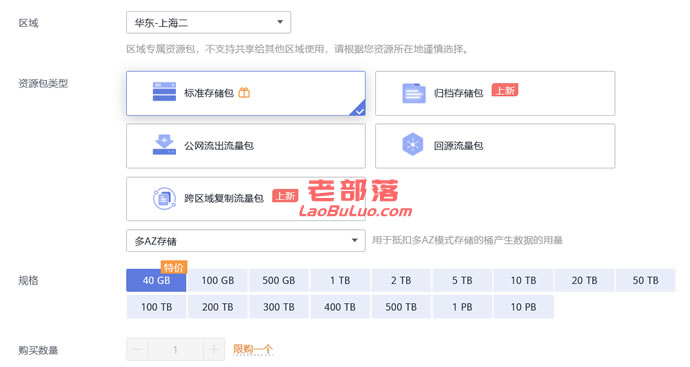Set specification to 500 TB

click(401, 307)
